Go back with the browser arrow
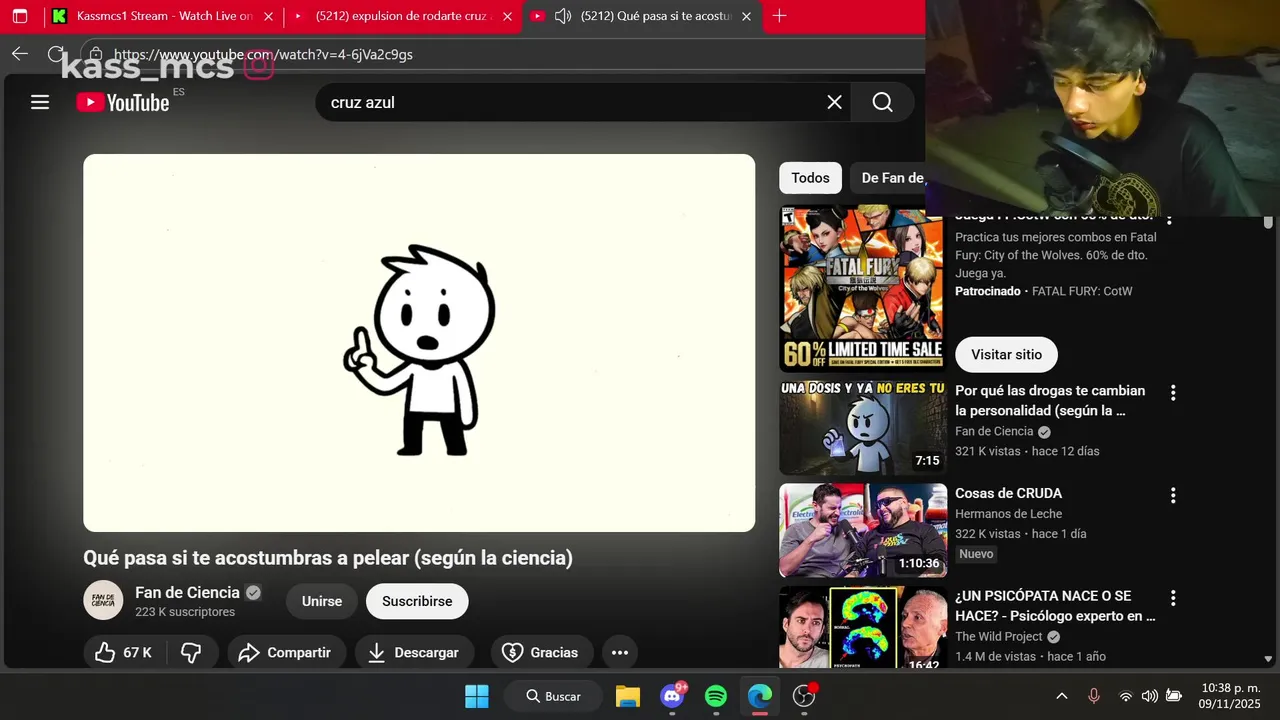 (19, 54)
